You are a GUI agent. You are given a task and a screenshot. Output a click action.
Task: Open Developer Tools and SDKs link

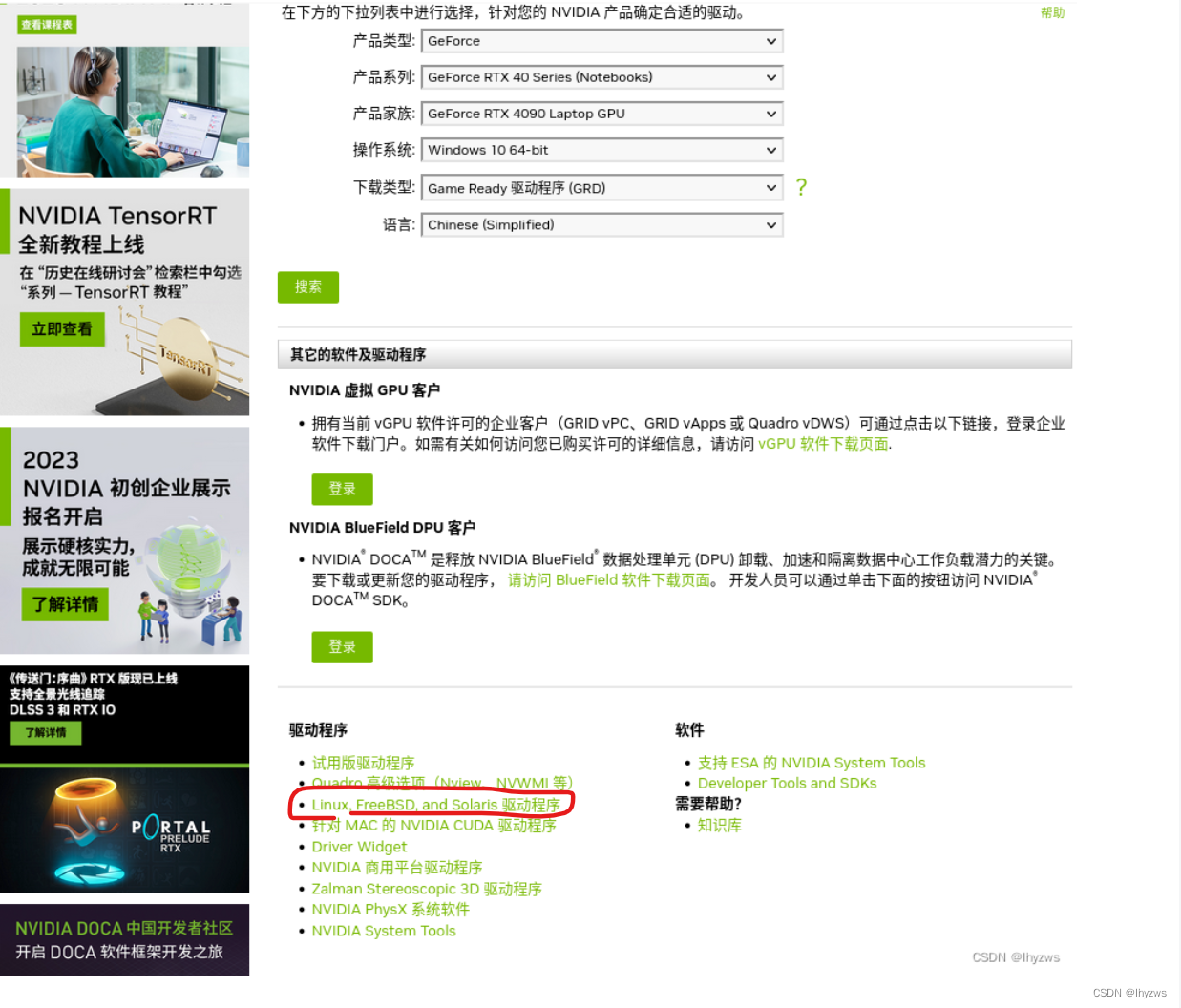[787, 783]
